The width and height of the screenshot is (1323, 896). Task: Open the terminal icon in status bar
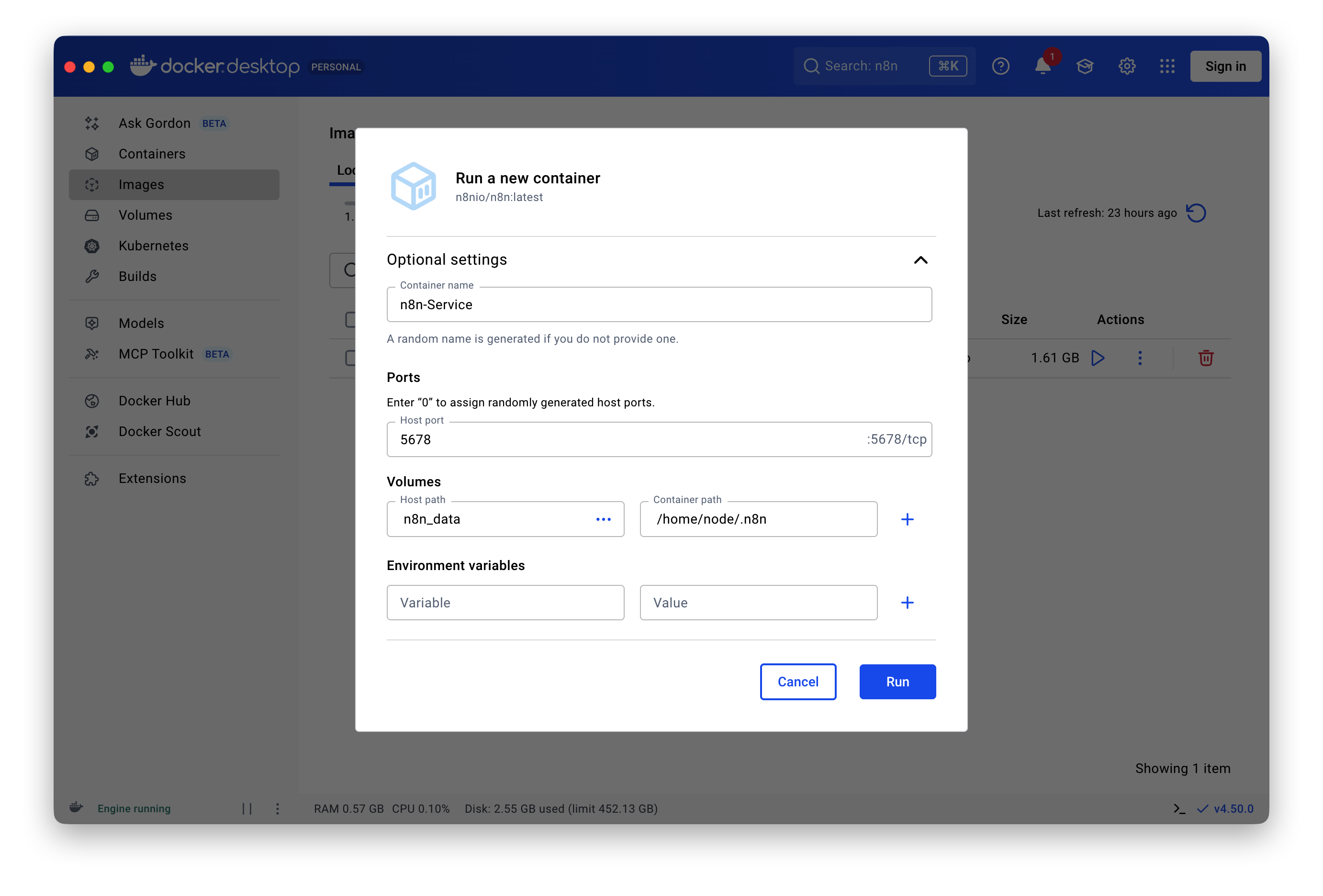pyautogui.click(x=1179, y=808)
